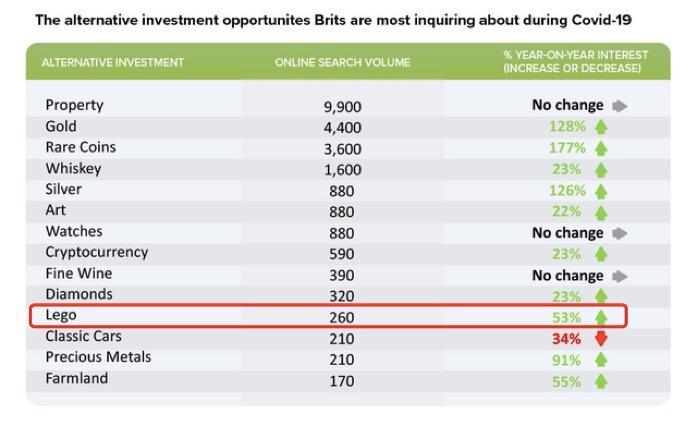Viewport: 697px width, 426px height.
Task: Click the chart title about Covid-19
Action: pos(335,20)
